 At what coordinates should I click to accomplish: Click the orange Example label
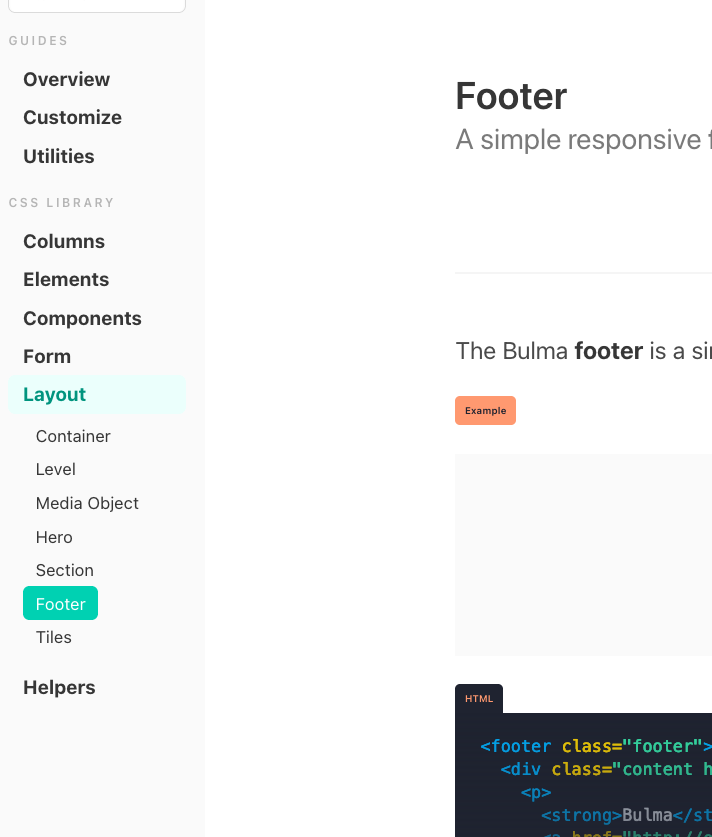[485, 410]
